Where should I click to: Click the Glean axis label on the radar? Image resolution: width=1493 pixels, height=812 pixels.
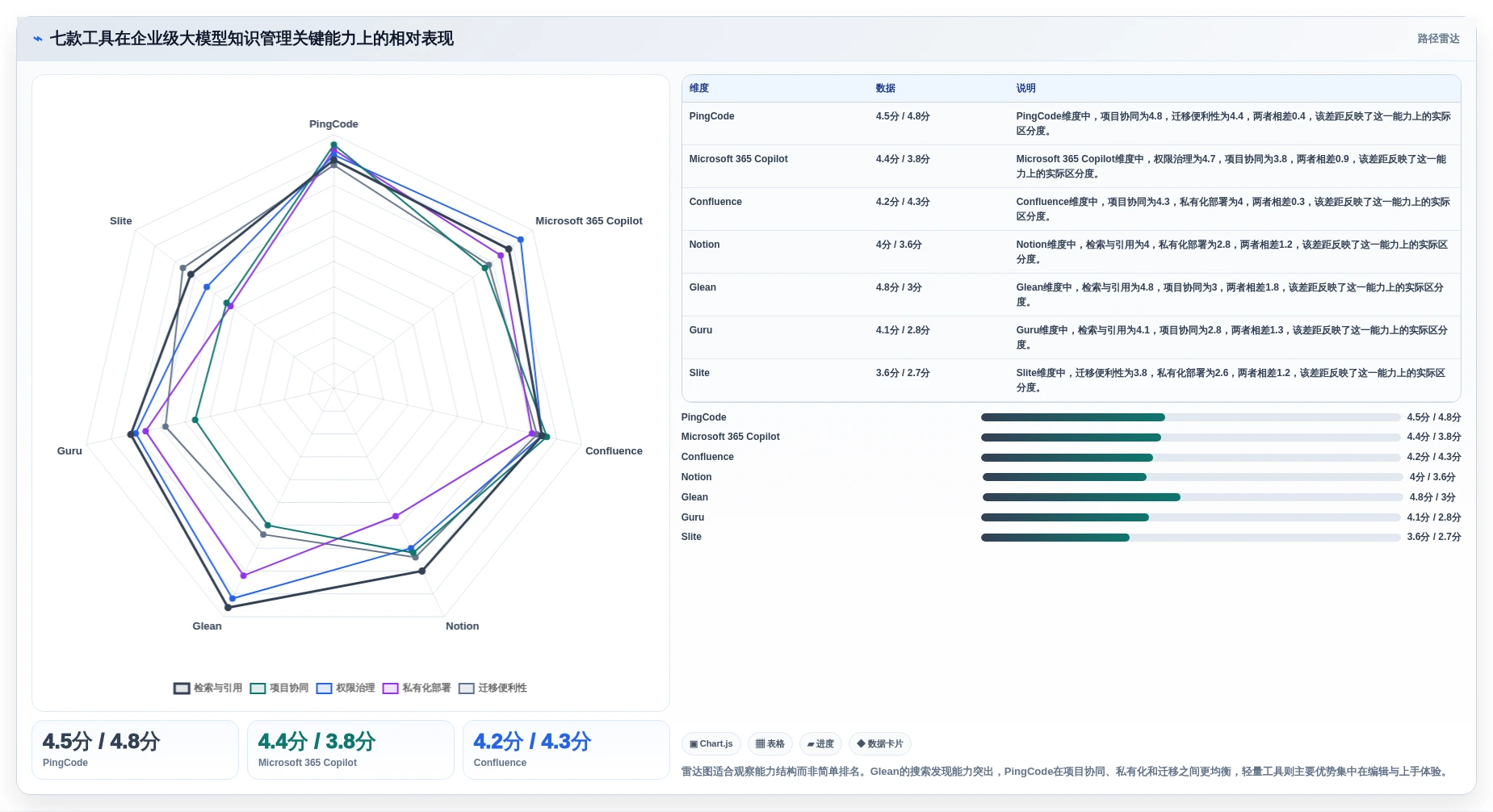click(207, 626)
